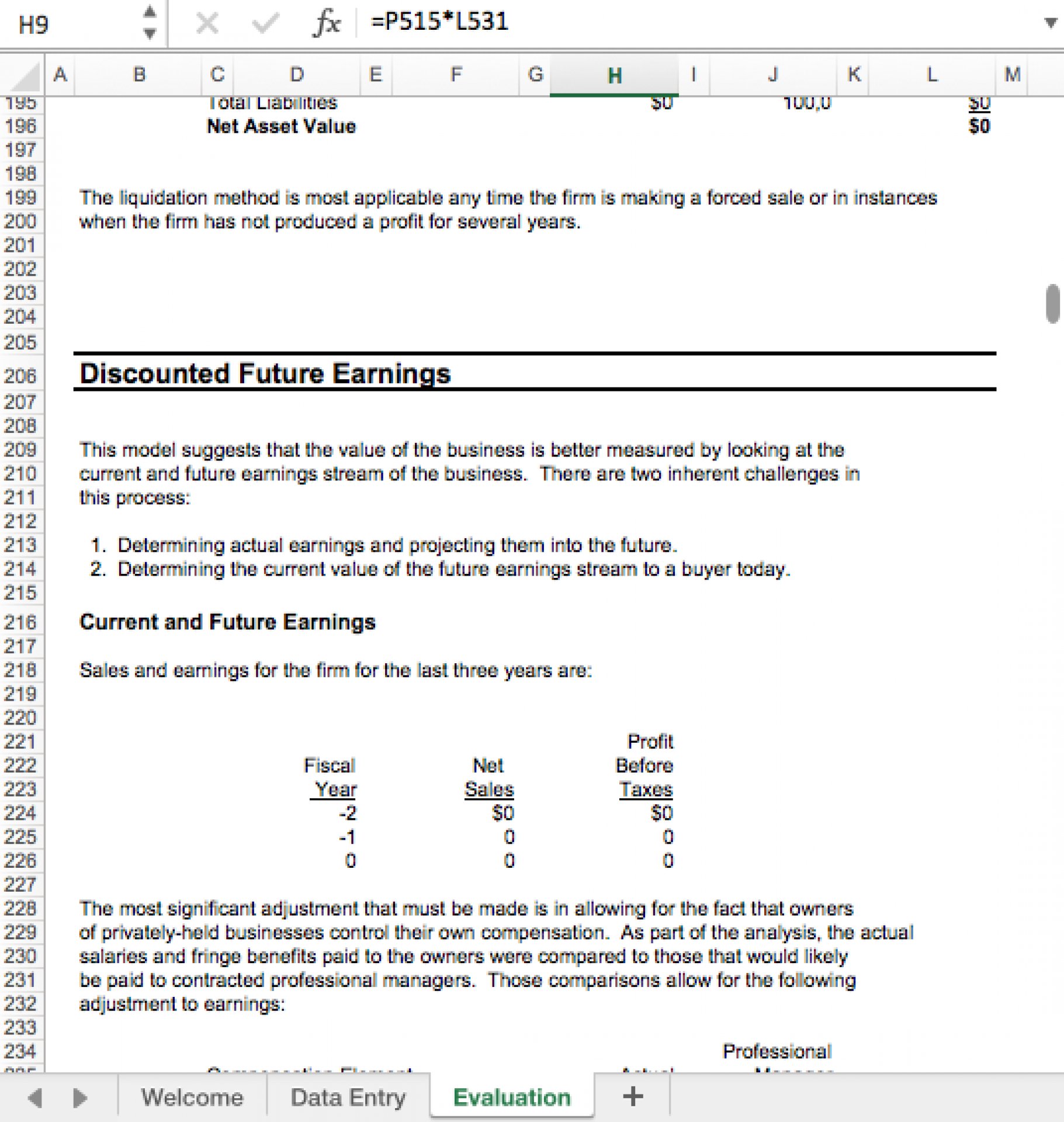The width and height of the screenshot is (1064, 1122).
Task: Select column D header
Action: 296,75
